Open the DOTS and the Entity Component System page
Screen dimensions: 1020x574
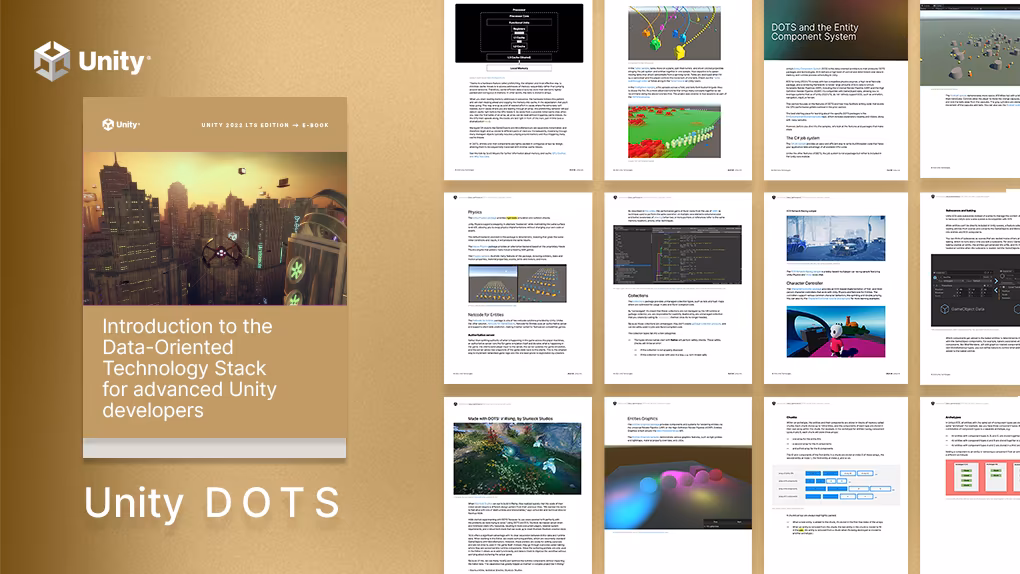click(x=835, y=90)
